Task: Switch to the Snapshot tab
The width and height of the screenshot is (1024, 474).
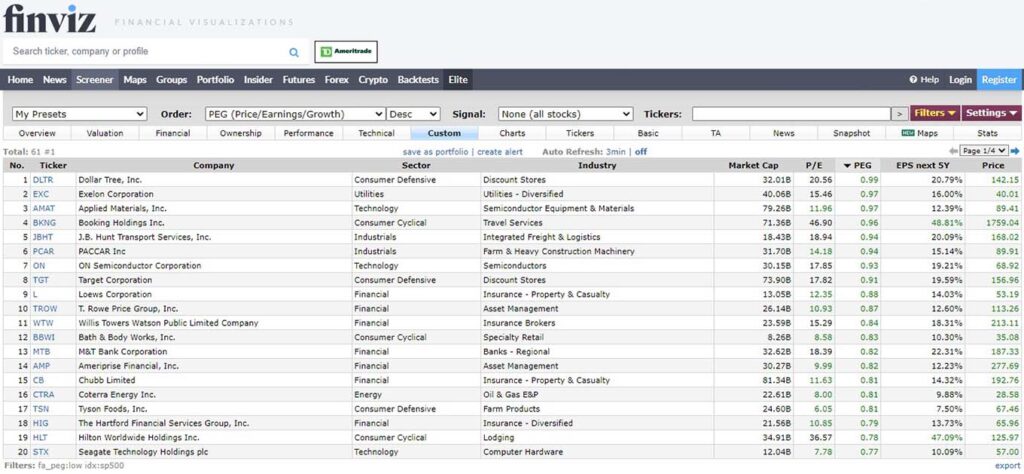Action: tap(852, 133)
